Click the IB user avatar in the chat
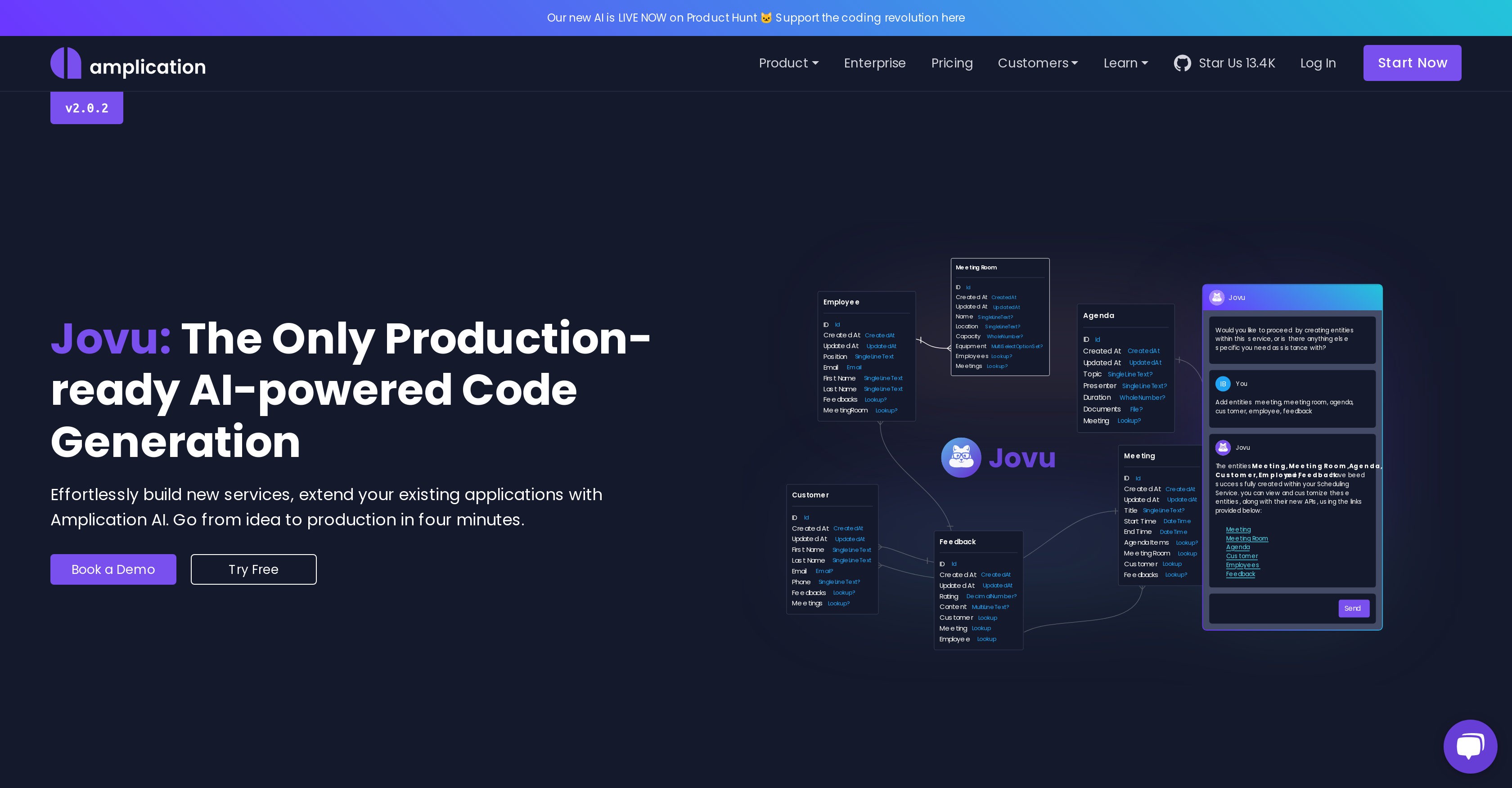This screenshot has width=1512, height=788. (1223, 384)
